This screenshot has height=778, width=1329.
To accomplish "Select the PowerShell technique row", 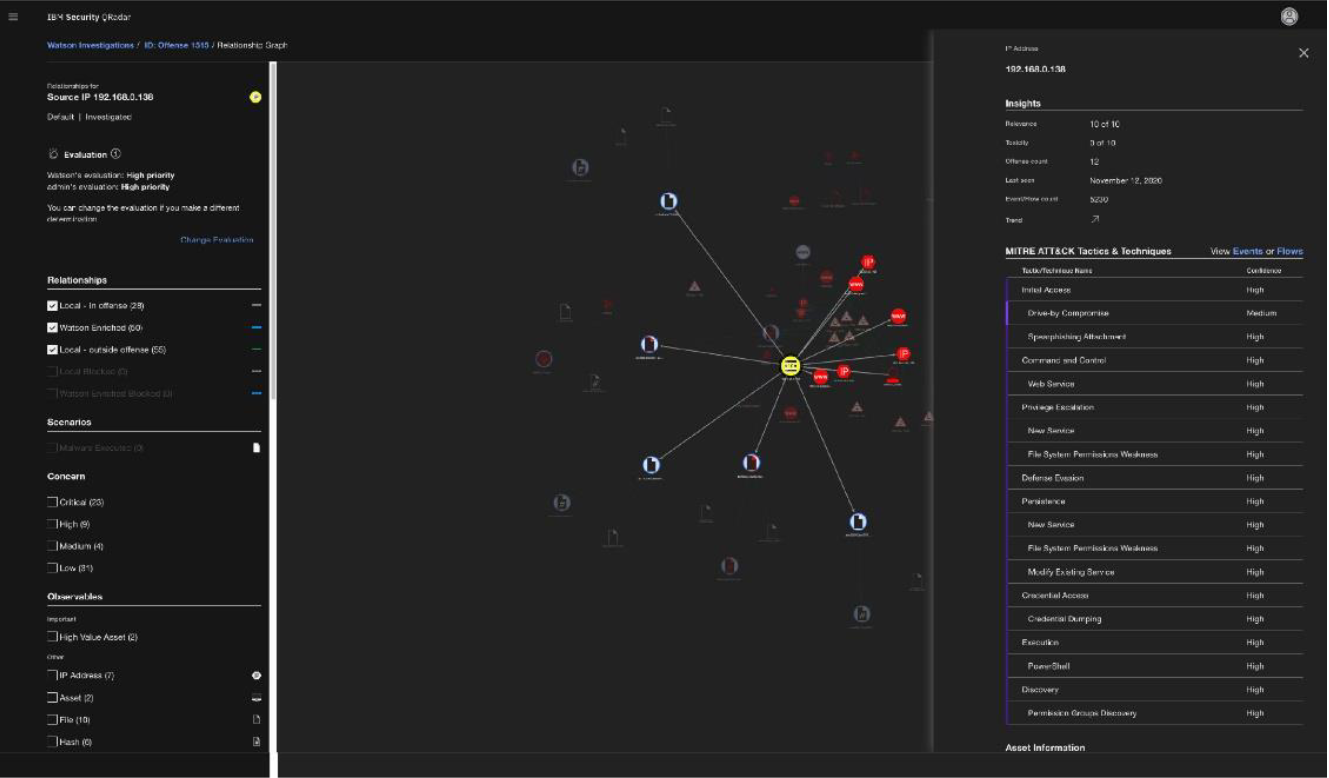I will coord(1154,666).
